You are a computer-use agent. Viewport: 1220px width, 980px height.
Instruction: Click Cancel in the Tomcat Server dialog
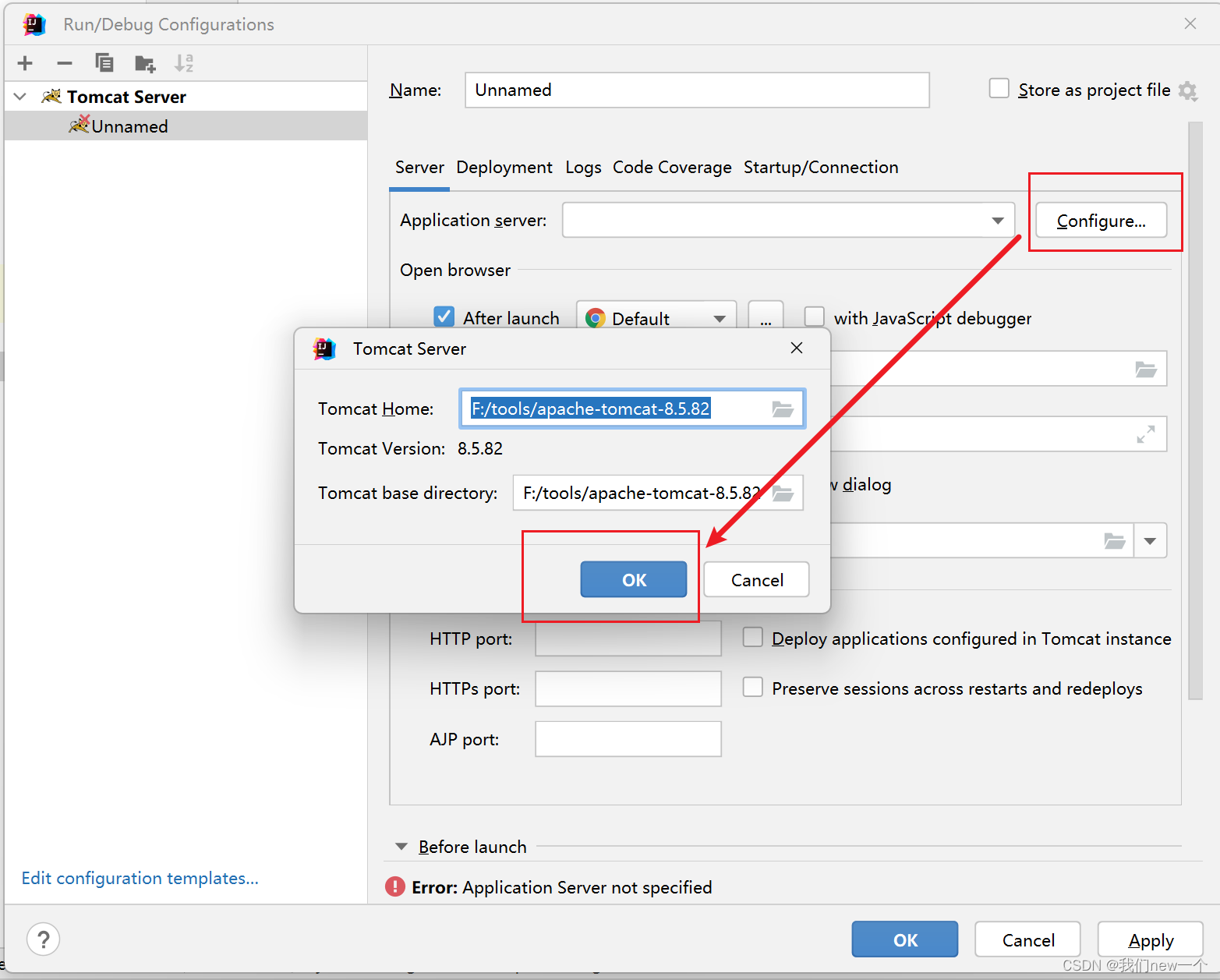click(757, 579)
